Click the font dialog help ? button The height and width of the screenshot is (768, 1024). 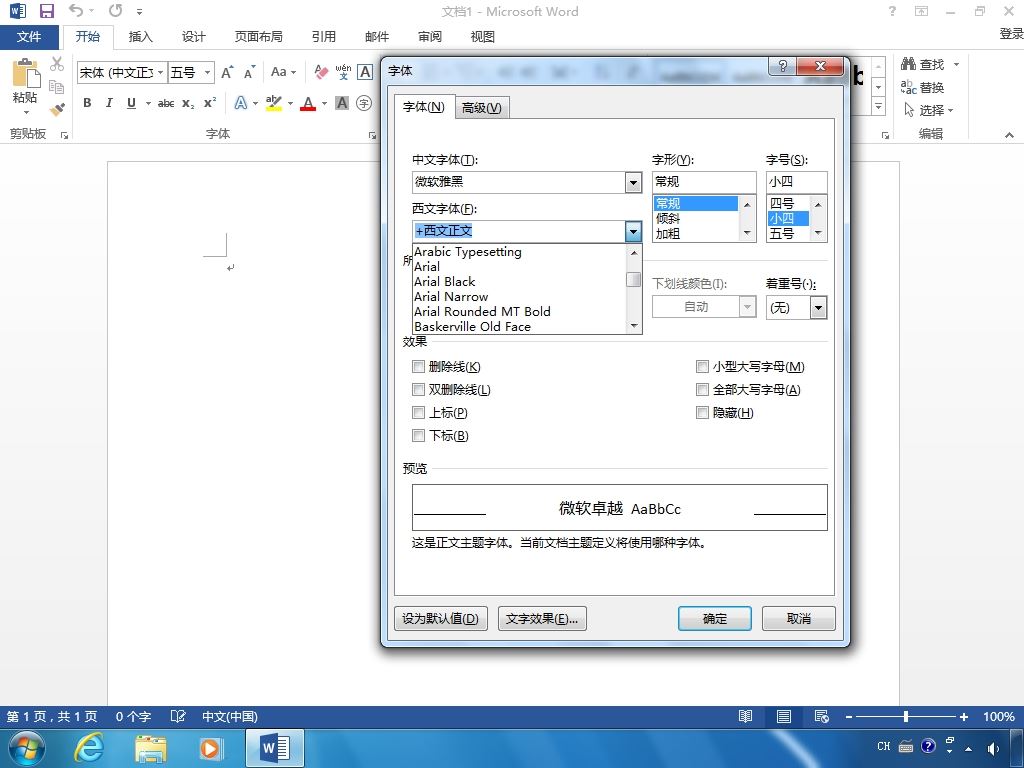tap(782, 66)
